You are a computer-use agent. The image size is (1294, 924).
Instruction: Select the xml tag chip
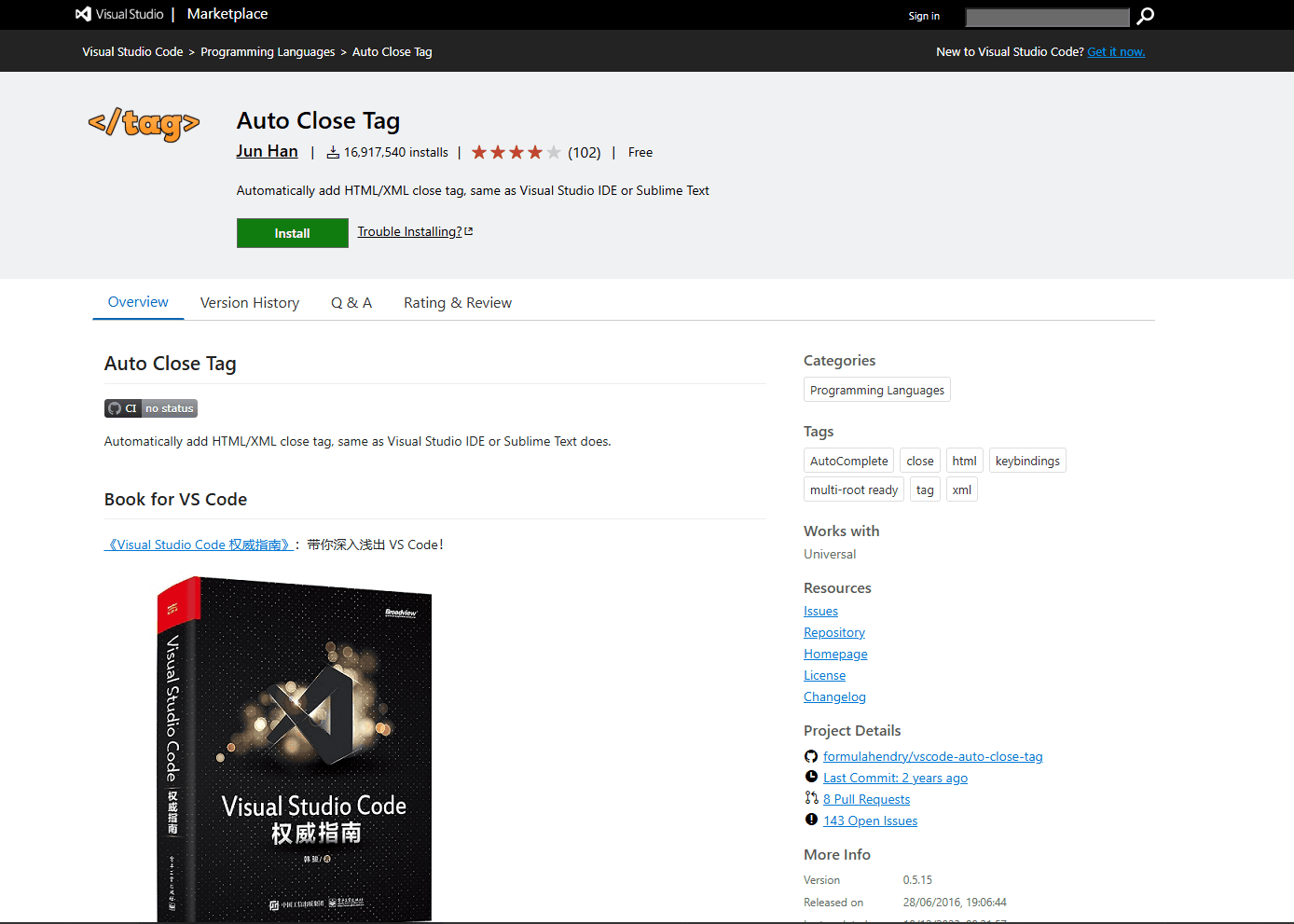pyautogui.click(x=962, y=490)
